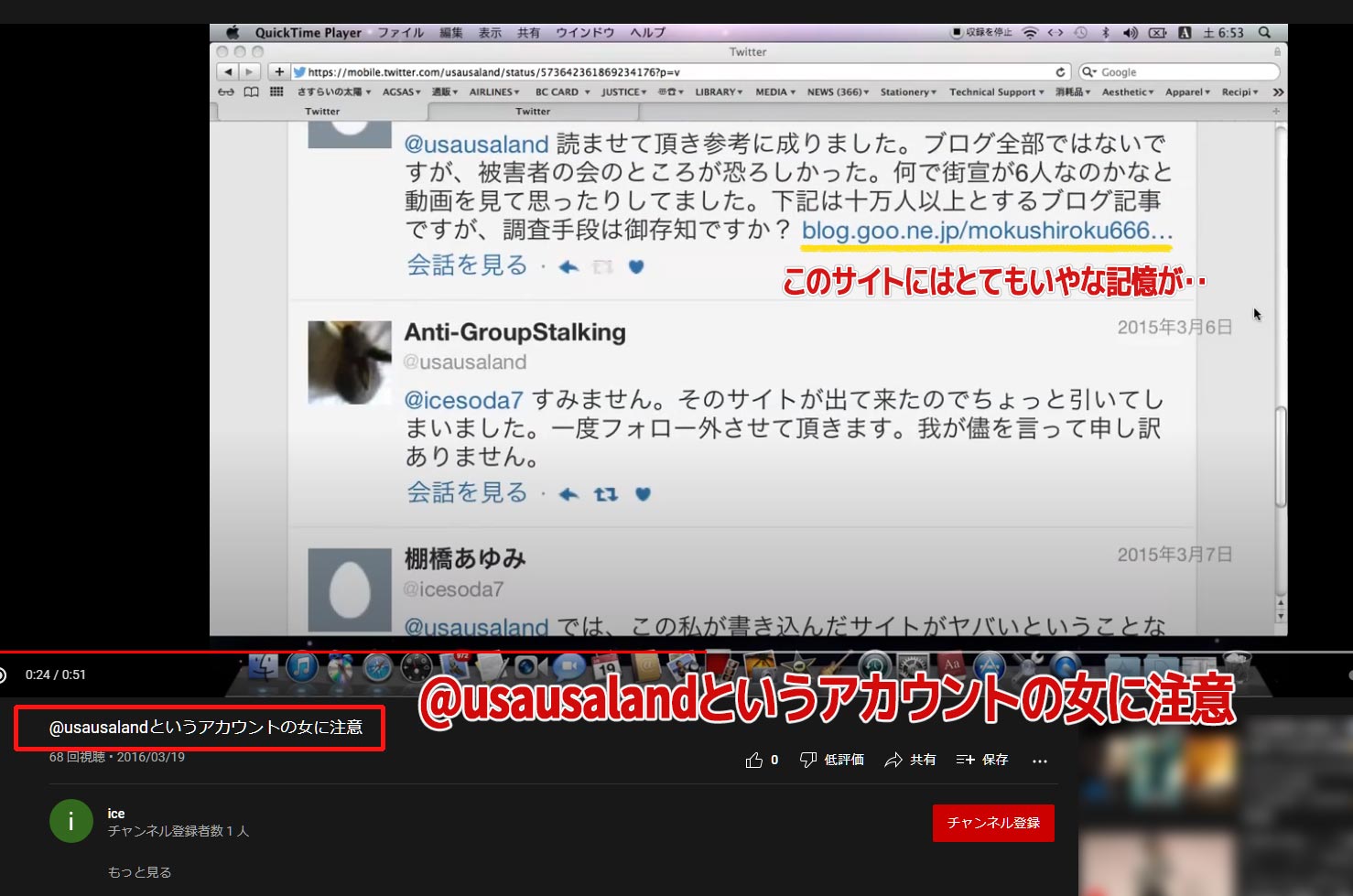This screenshot has width=1353, height=896.
Task: Click the Apple menu icon
Action: pyautogui.click(x=233, y=32)
